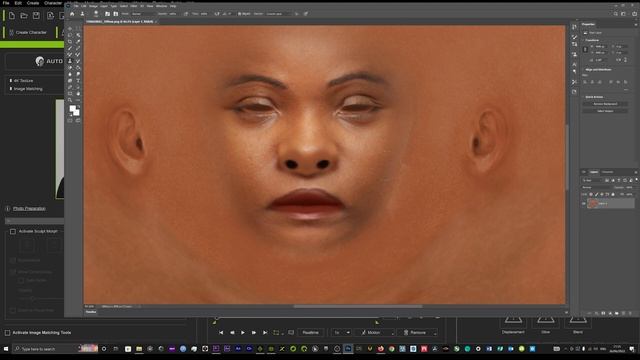Switch to the Channels tab
This screenshot has height=360, width=640.
[607, 172]
